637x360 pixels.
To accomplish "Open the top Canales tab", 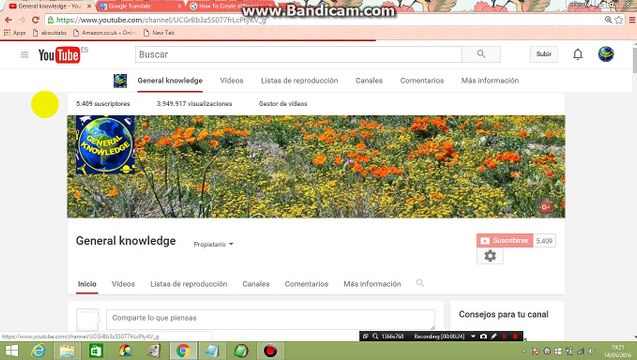I will pyautogui.click(x=369, y=80).
